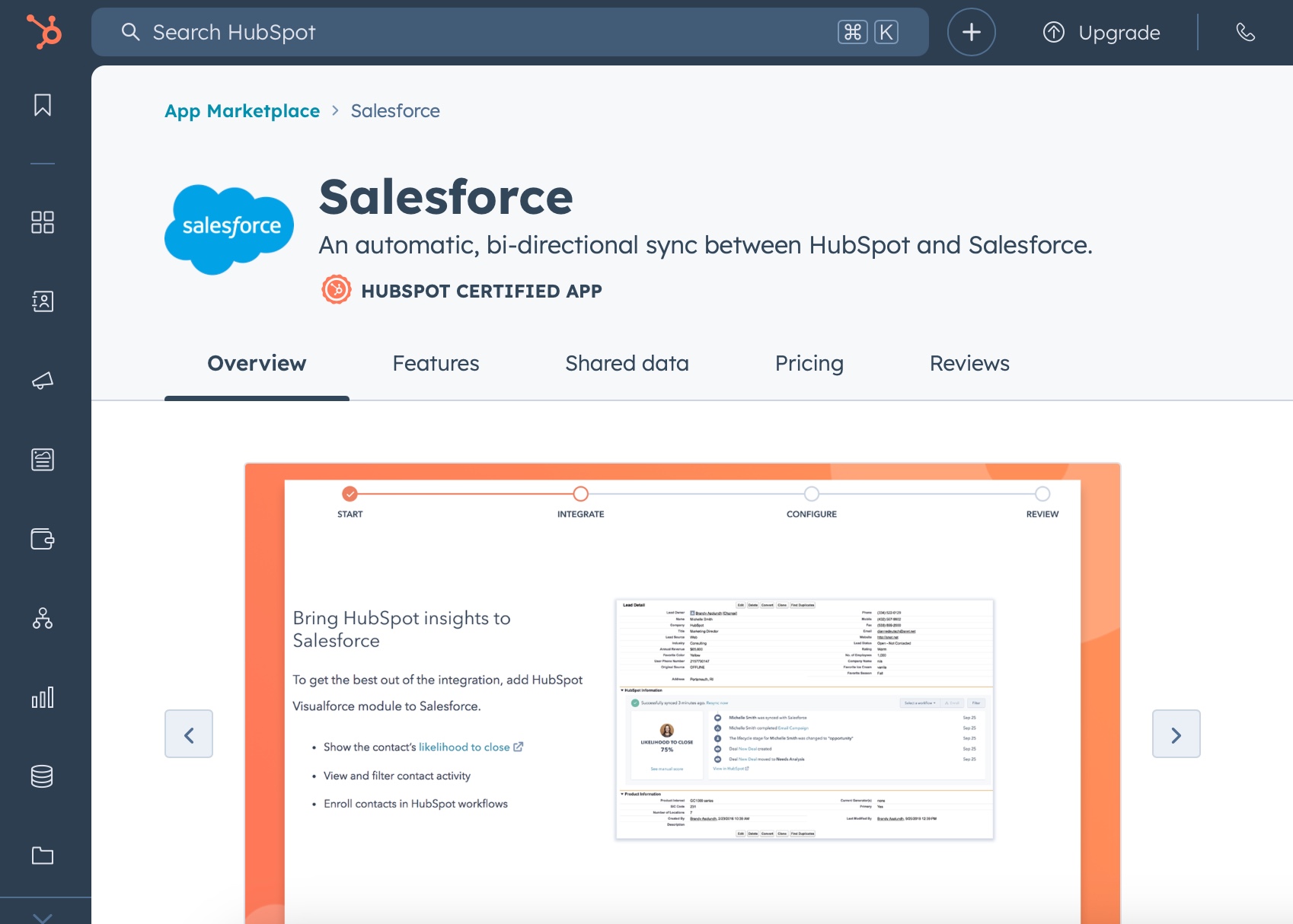Open the Library folder icon in sidebar
This screenshot has width=1293, height=924.
click(42, 855)
